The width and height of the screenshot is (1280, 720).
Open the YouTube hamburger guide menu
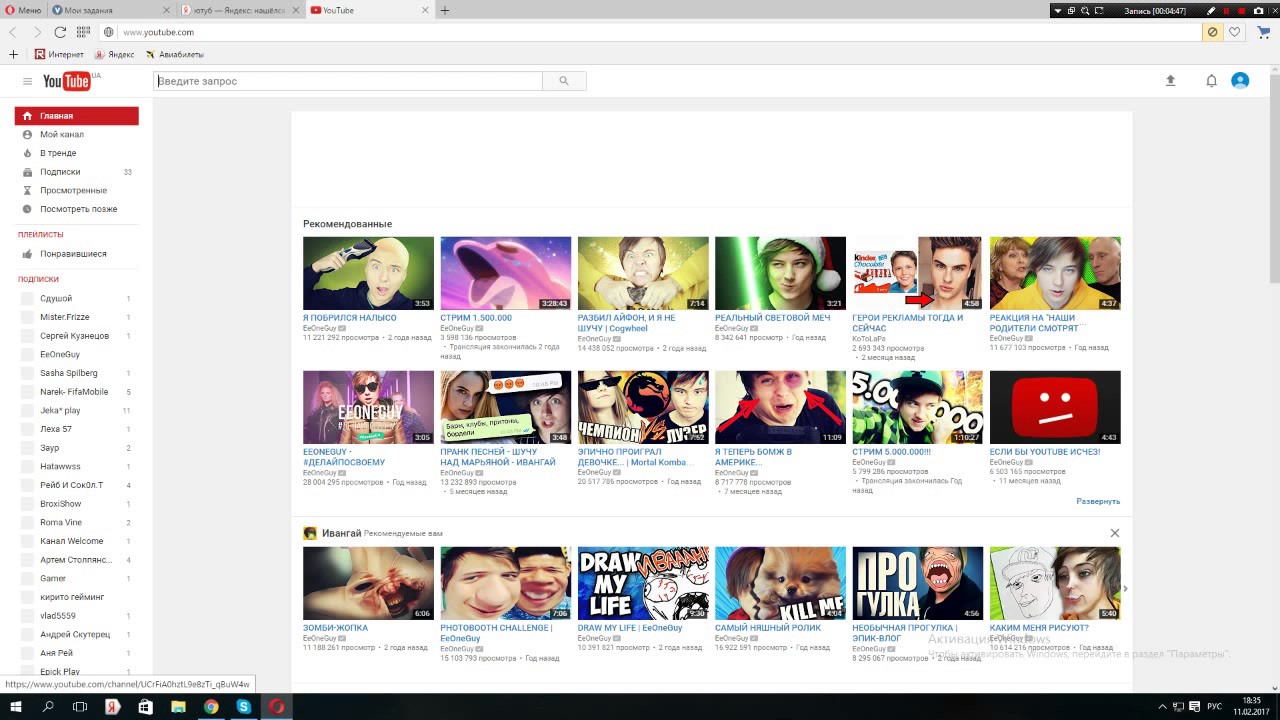coord(27,81)
